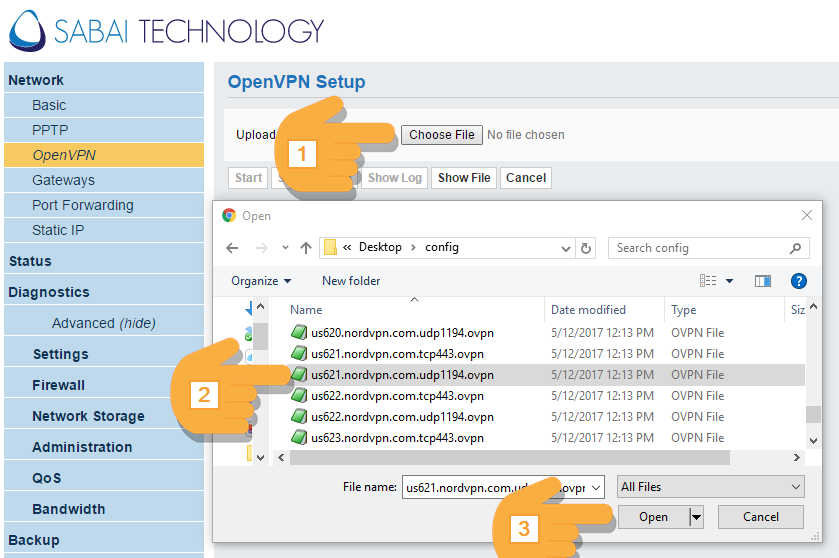Click the Refresh icon beside address bar
839x558 pixels.
(x=586, y=248)
